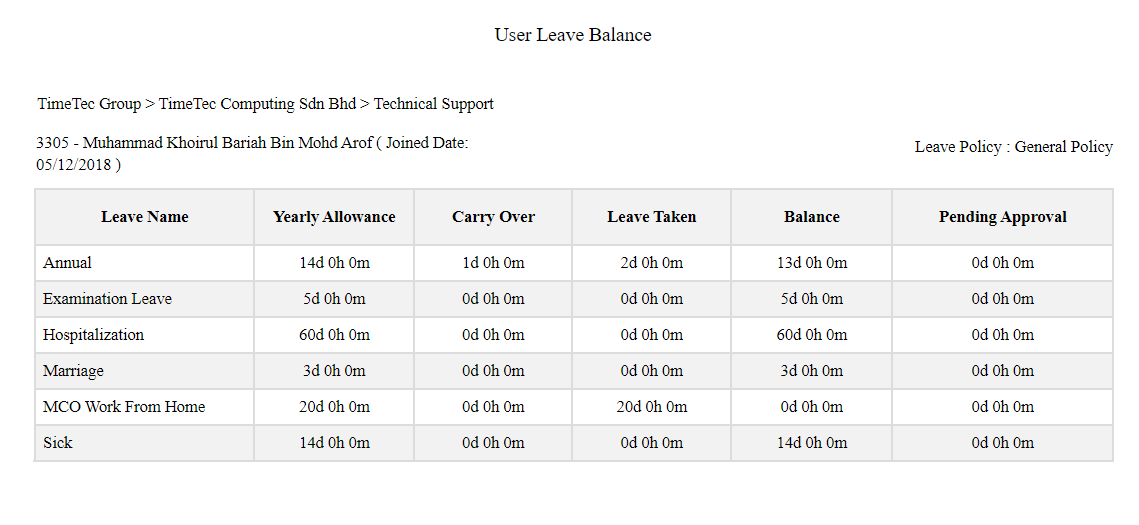This screenshot has height=525, width=1139.
Task: Select the TimeTec Group breadcrumb text
Action: point(89,104)
